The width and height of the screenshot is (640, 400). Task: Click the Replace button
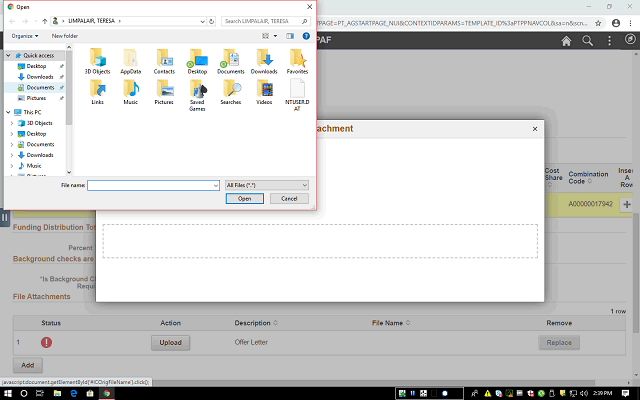(x=559, y=343)
